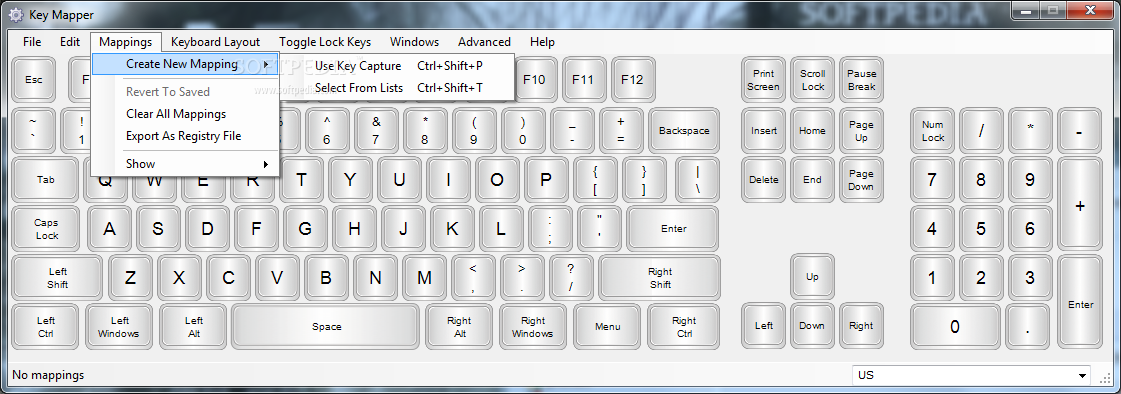Click the F11 key
This screenshot has height=394, width=1121.
tap(583, 80)
